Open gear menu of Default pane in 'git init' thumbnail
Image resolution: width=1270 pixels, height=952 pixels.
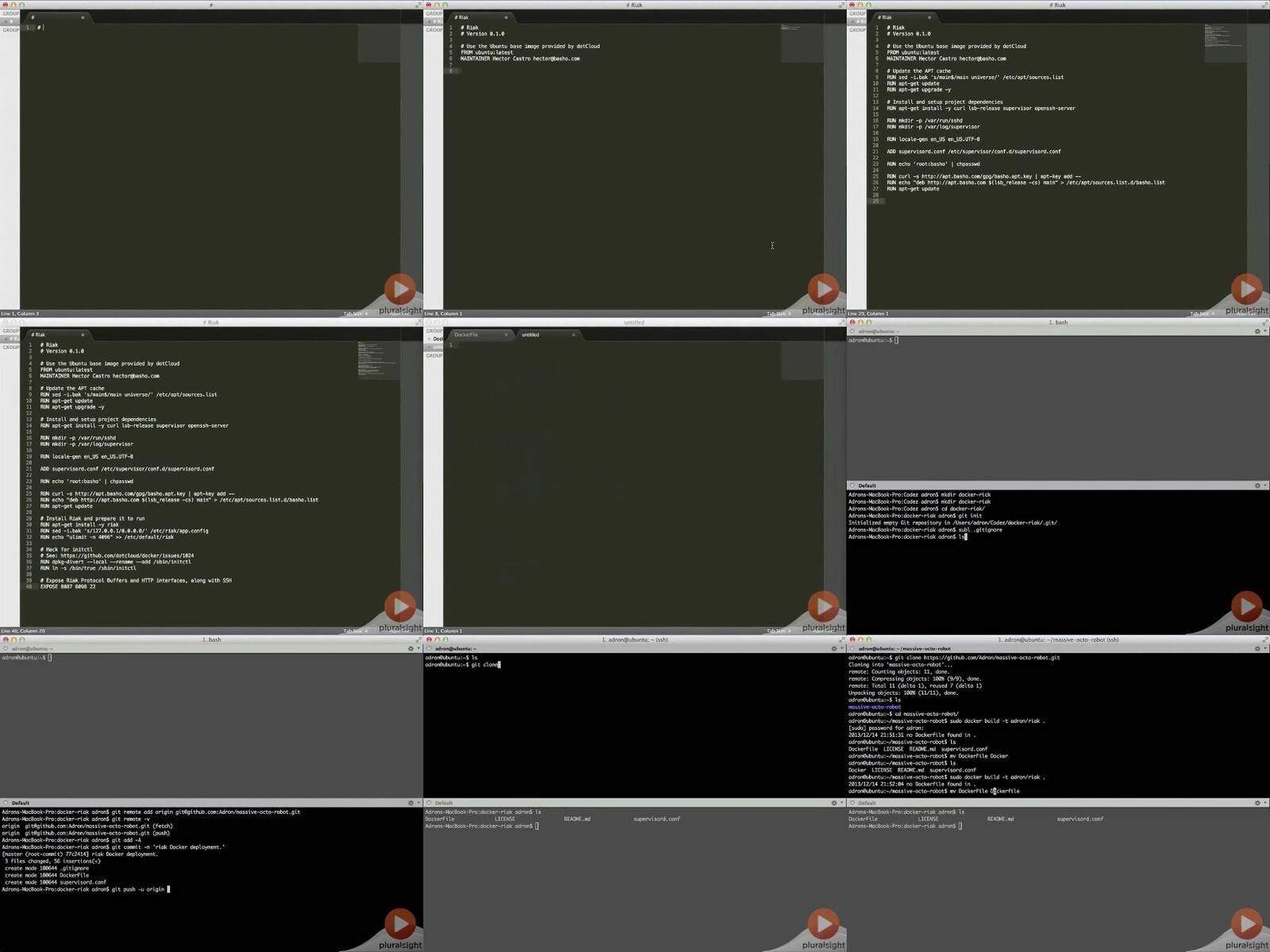click(x=1257, y=486)
